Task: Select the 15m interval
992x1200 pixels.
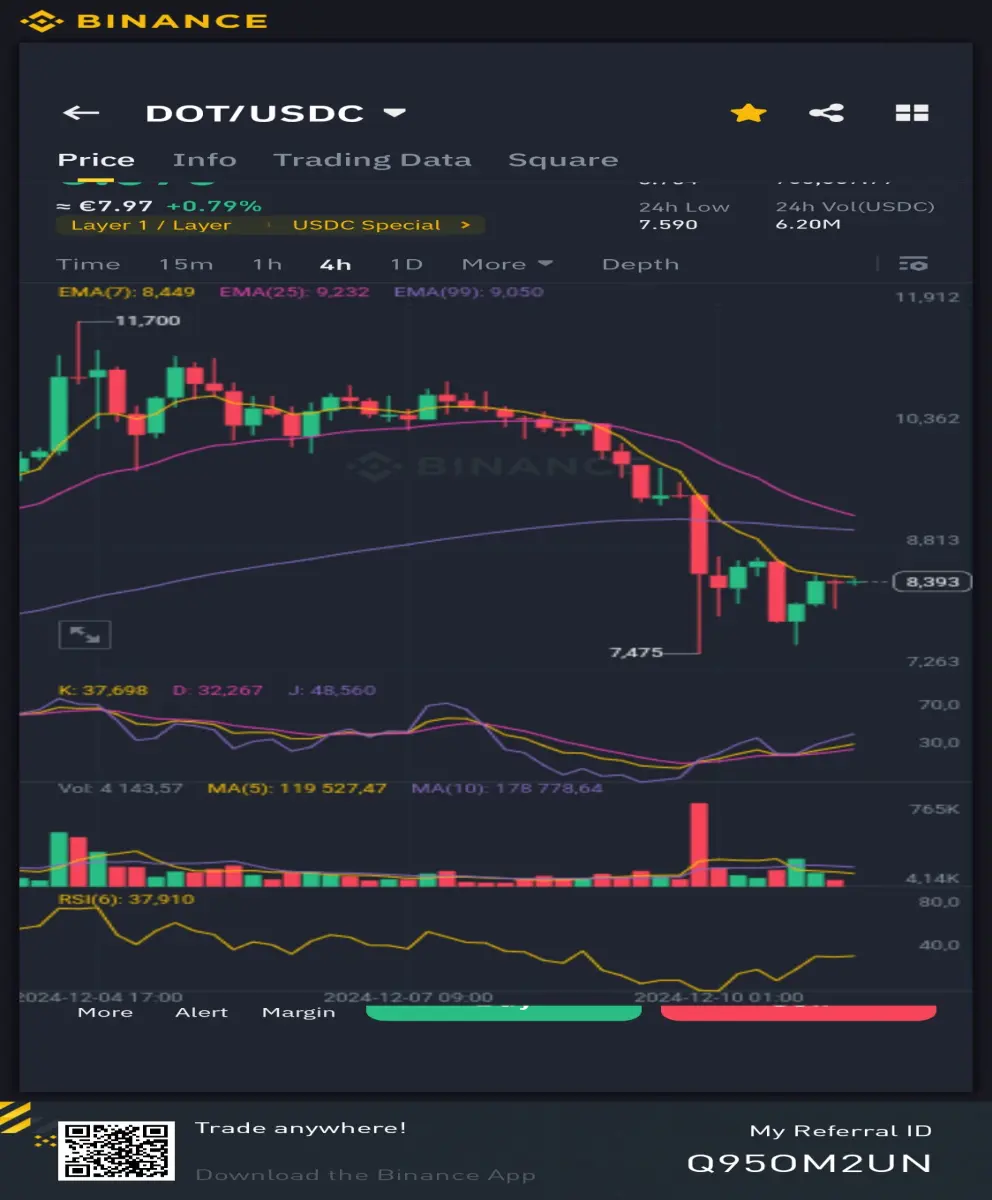Action: (186, 264)
